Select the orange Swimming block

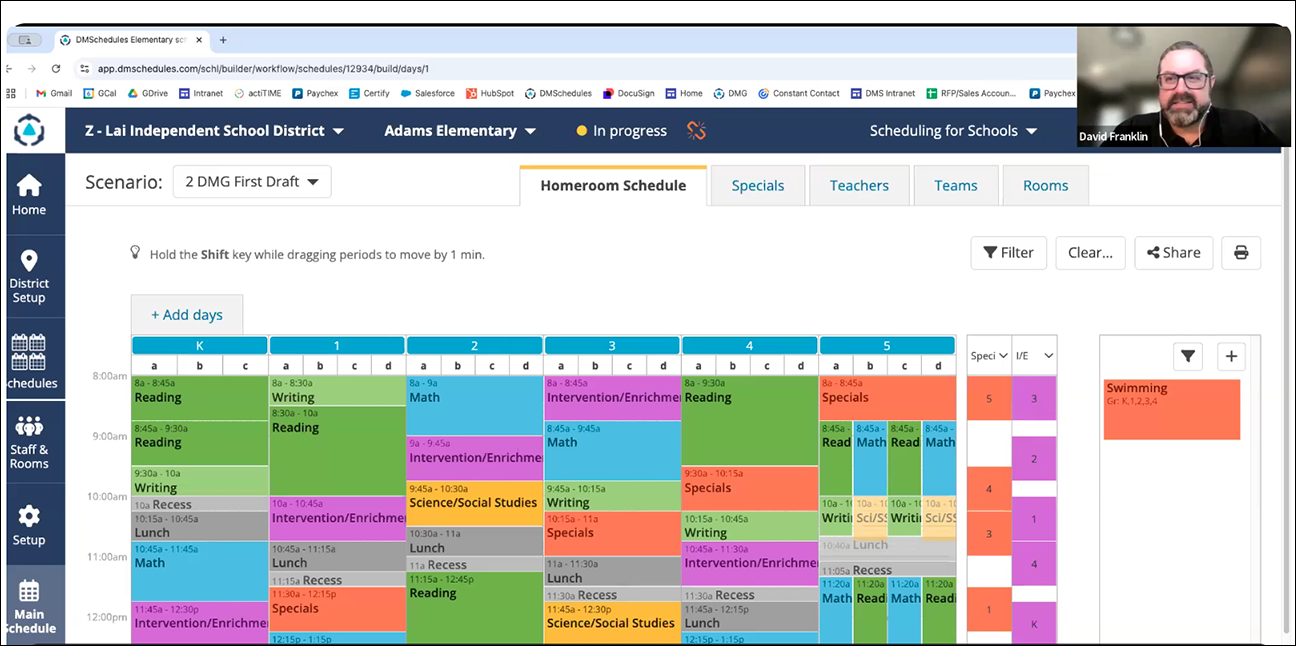pyautogui.click(x=1171, y=409)
